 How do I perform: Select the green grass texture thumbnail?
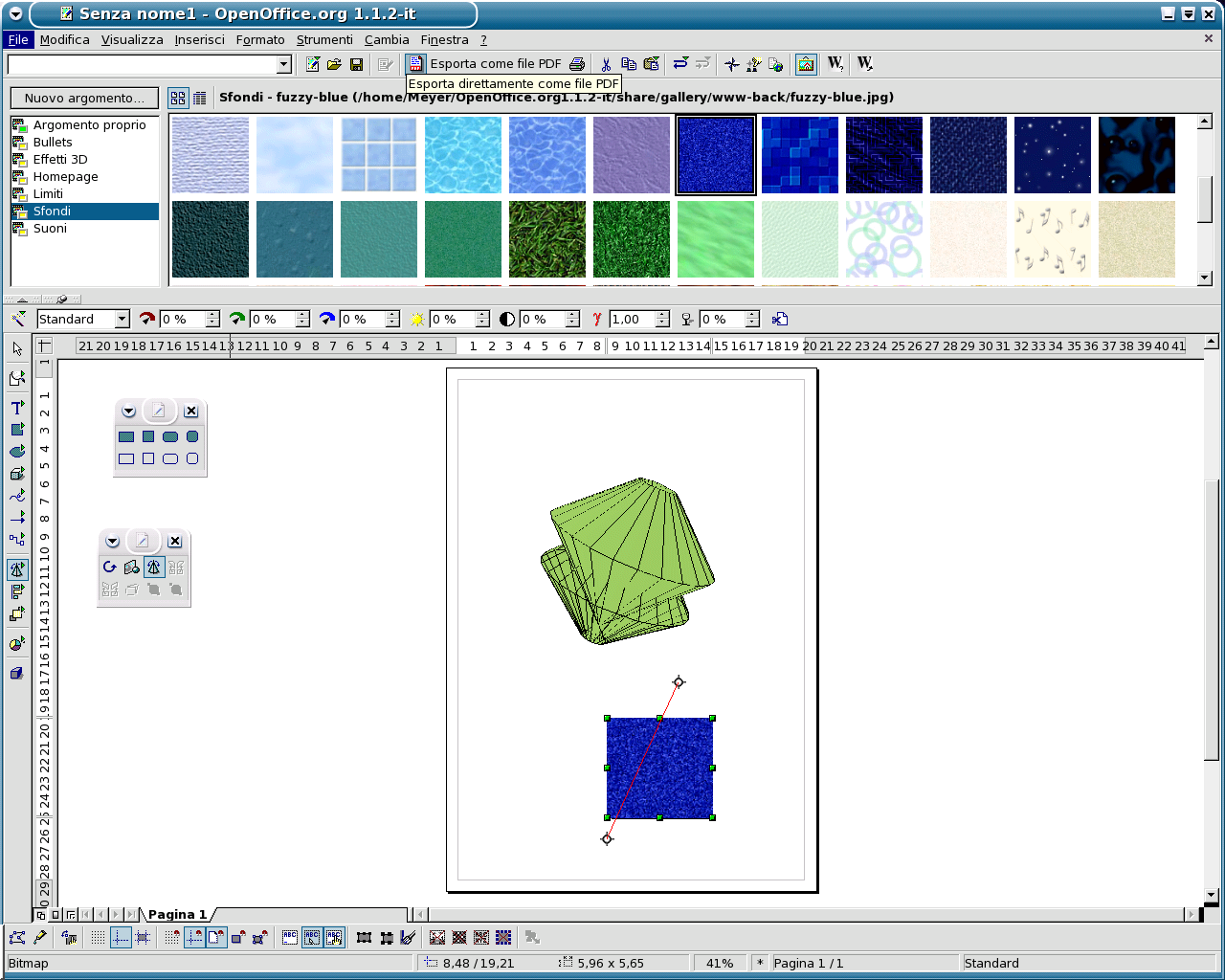pos(547,239)
